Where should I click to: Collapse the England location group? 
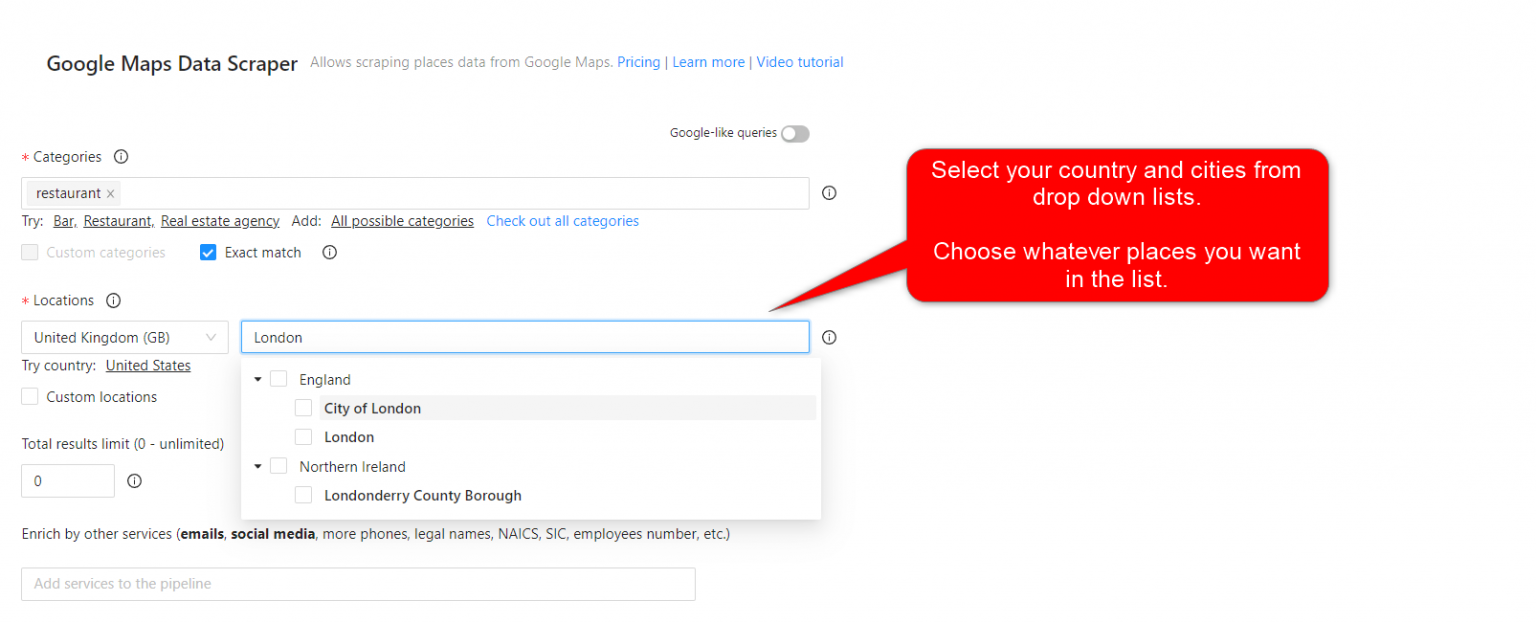(x=258, y=379)
